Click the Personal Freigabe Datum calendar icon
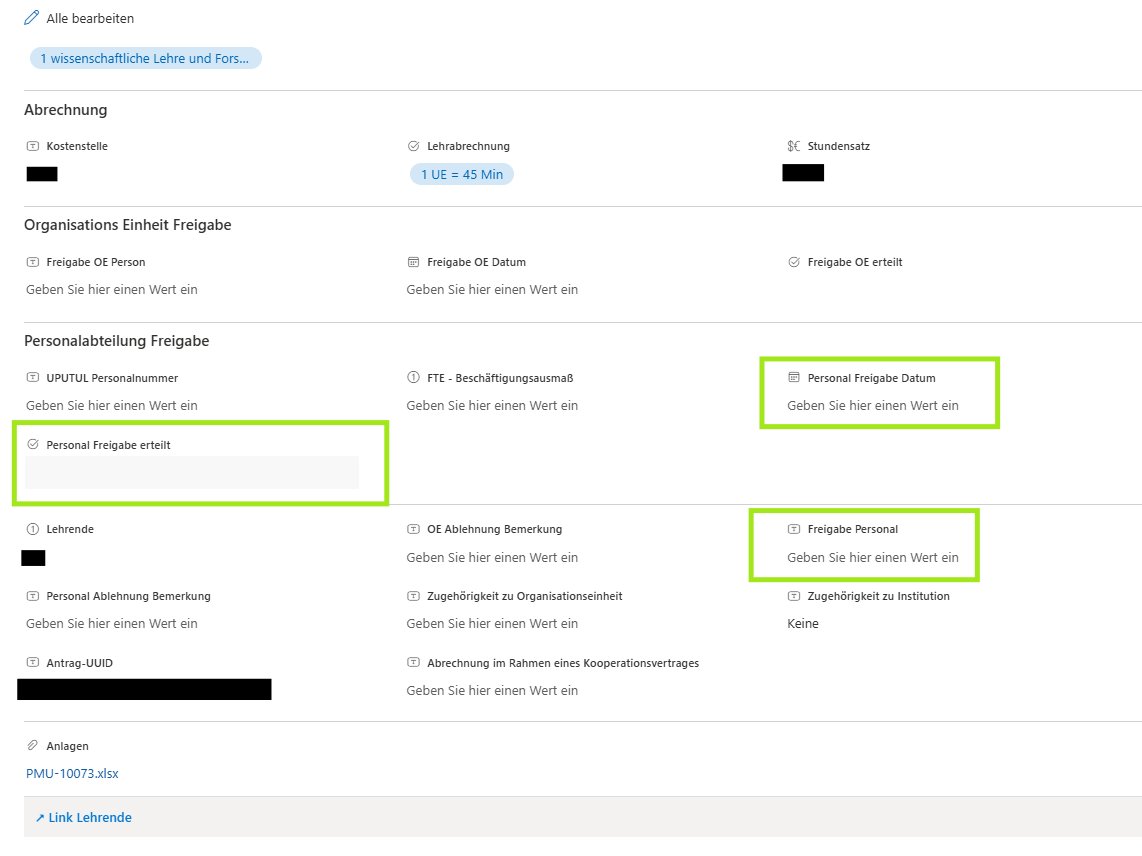The width and height of the screenshot is (1142, 856). [794, 377]
